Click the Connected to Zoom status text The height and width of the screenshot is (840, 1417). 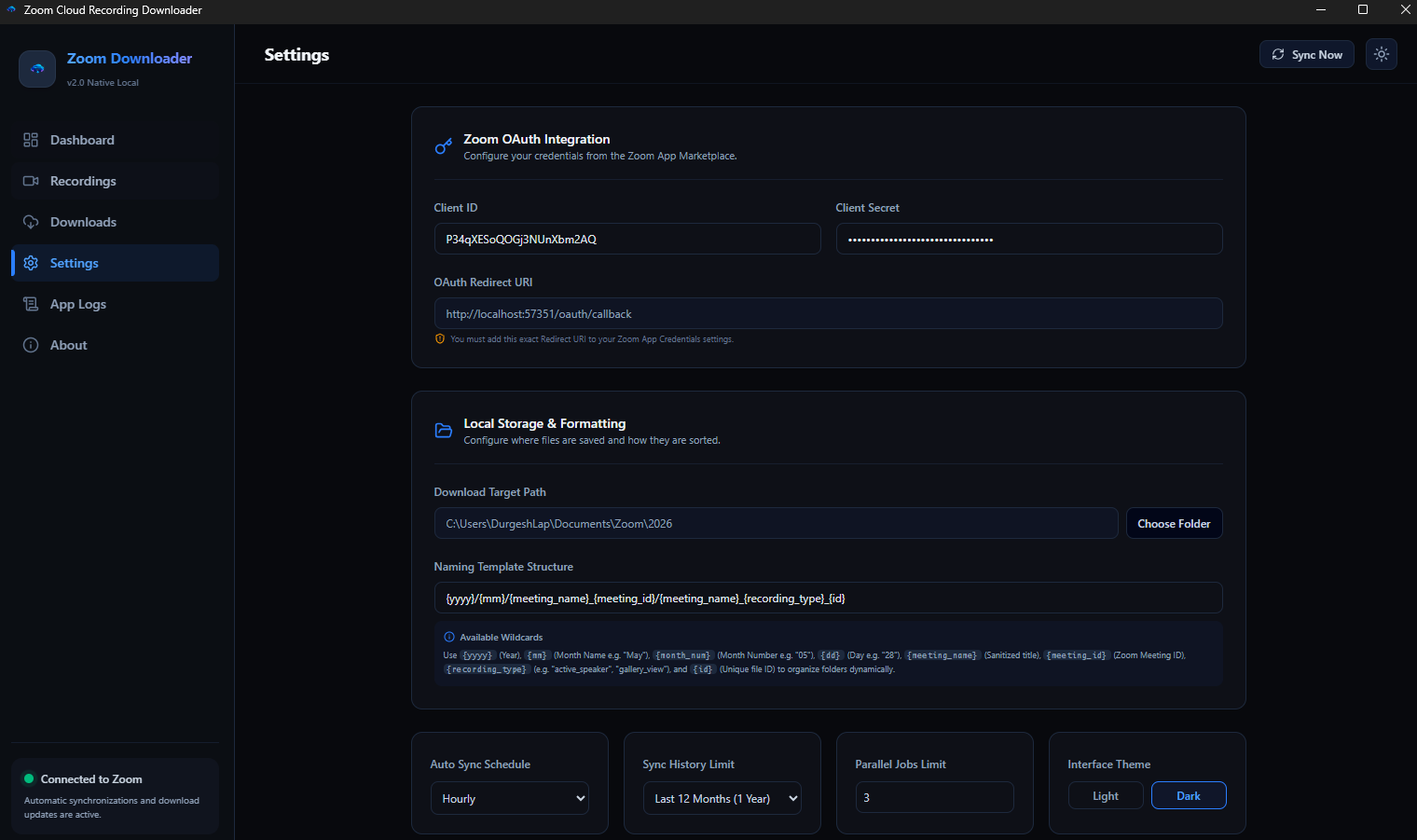(x=91, y=779)
